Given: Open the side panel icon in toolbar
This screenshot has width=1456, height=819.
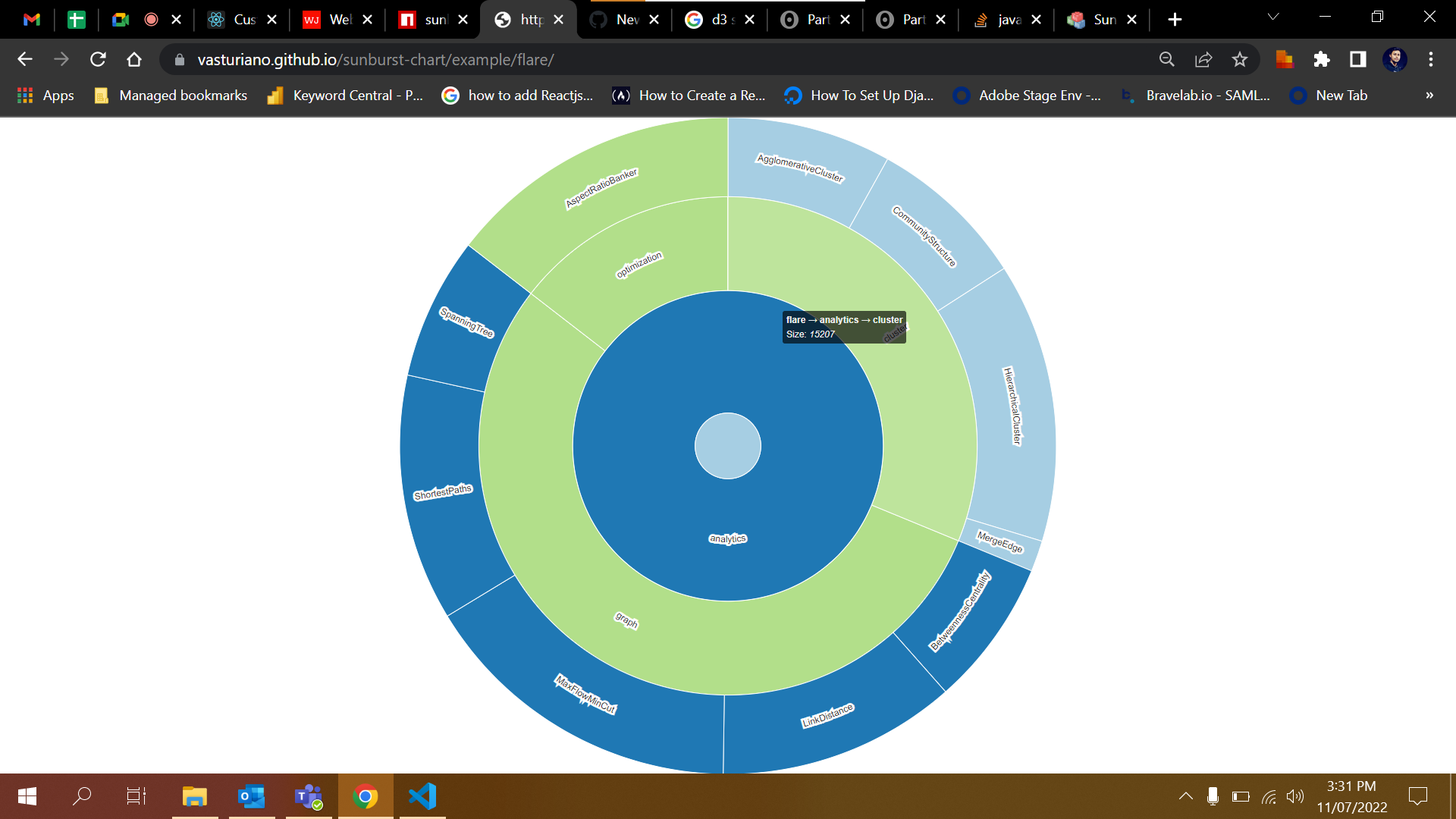Looking at the screenshot, I should [1357, 59].
